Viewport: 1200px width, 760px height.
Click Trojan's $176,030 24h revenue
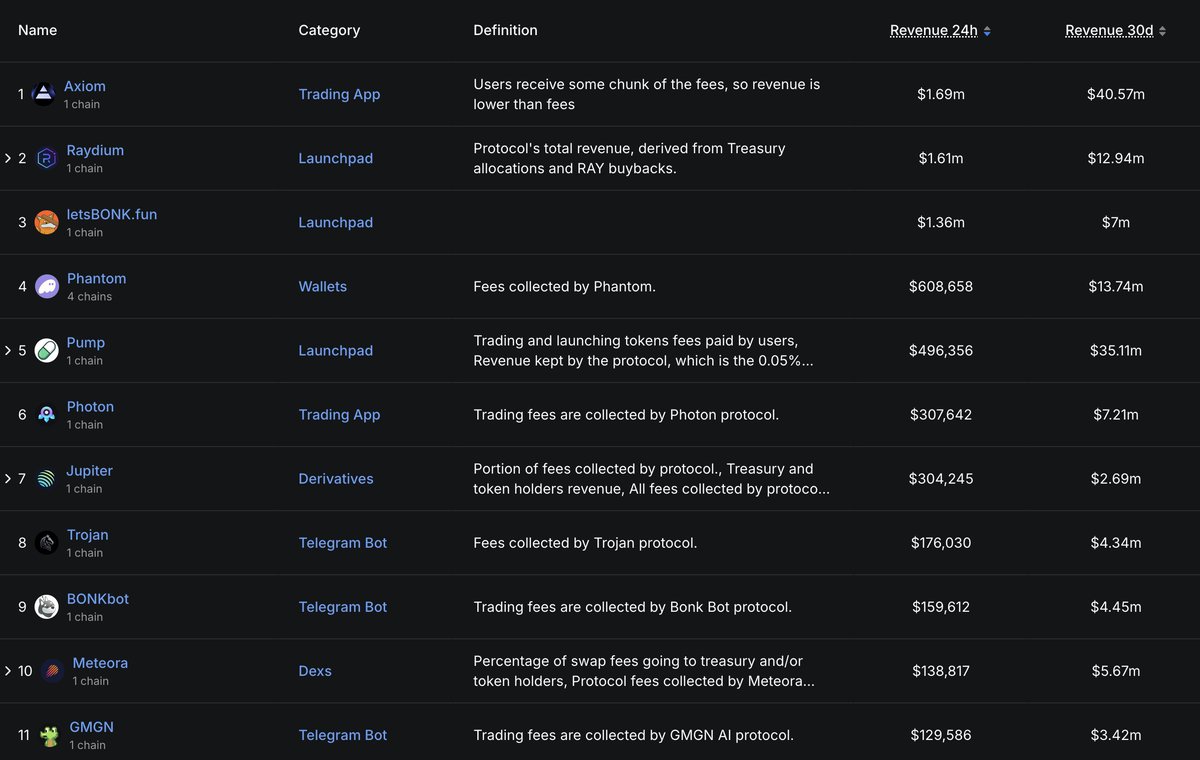(x=941, y=542)
